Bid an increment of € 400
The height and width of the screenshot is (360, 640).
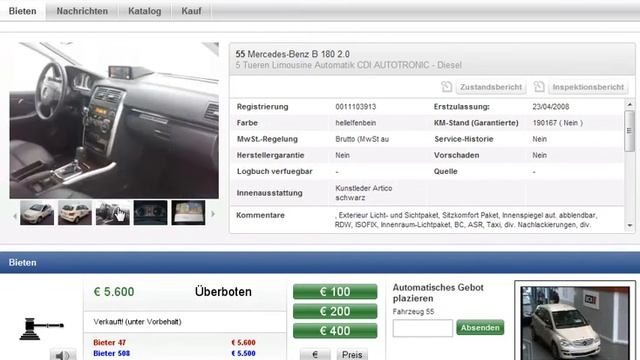coord(335,331)
